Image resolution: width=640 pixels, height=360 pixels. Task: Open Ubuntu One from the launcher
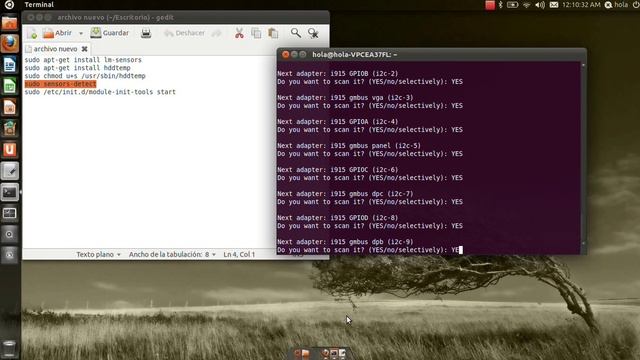click(x=10, y=150)
